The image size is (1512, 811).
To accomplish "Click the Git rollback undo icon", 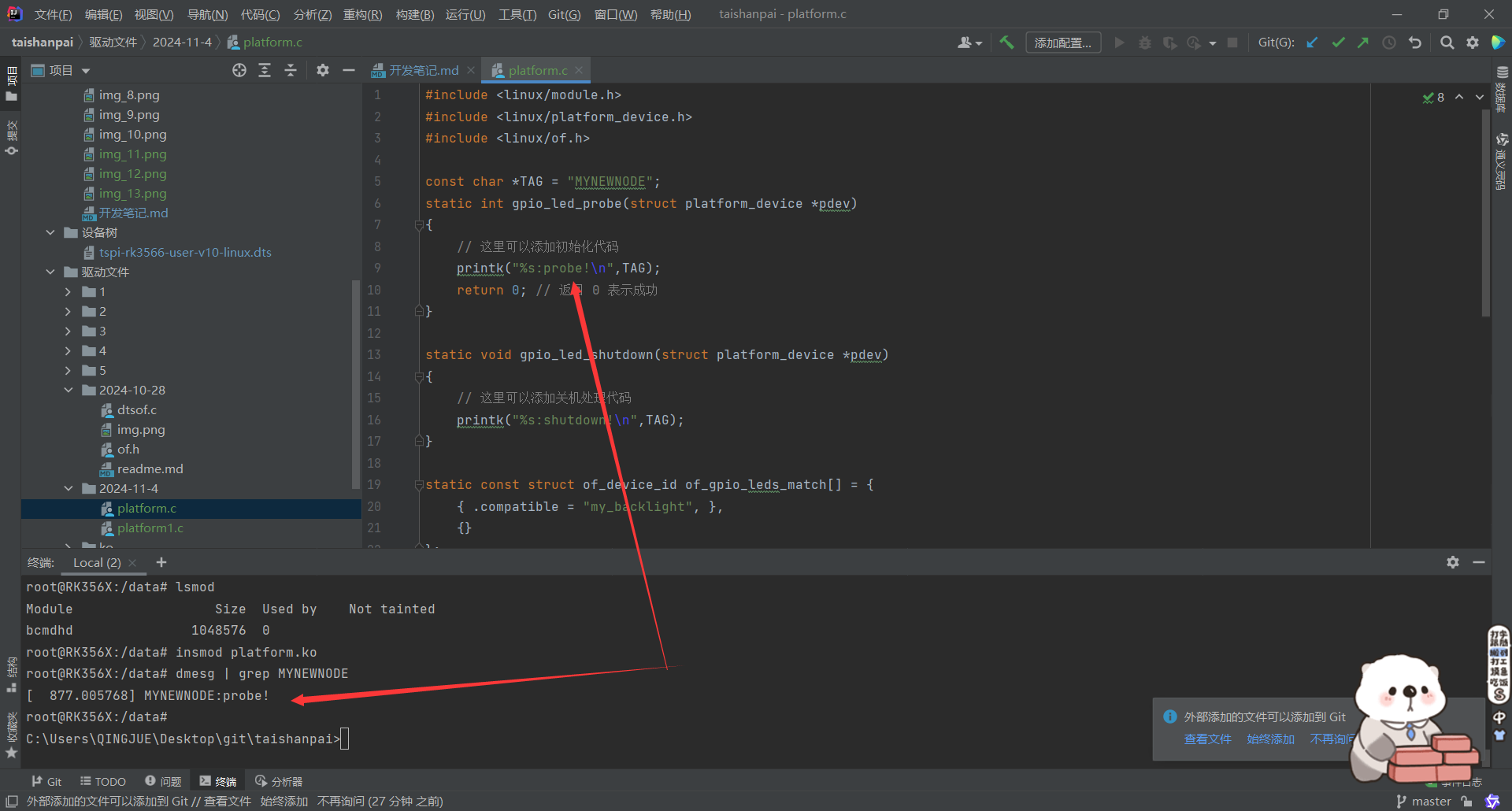I will [x=1415, y=43].
